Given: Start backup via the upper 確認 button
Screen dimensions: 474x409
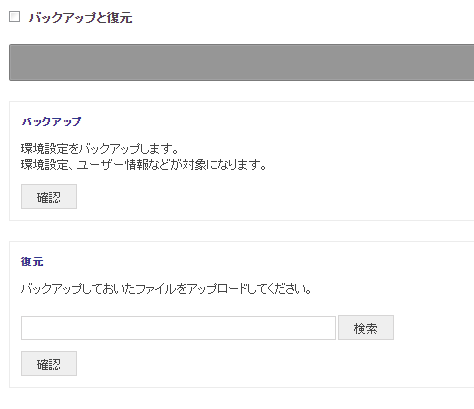Looking at the screenshot, I should (49, 197).
